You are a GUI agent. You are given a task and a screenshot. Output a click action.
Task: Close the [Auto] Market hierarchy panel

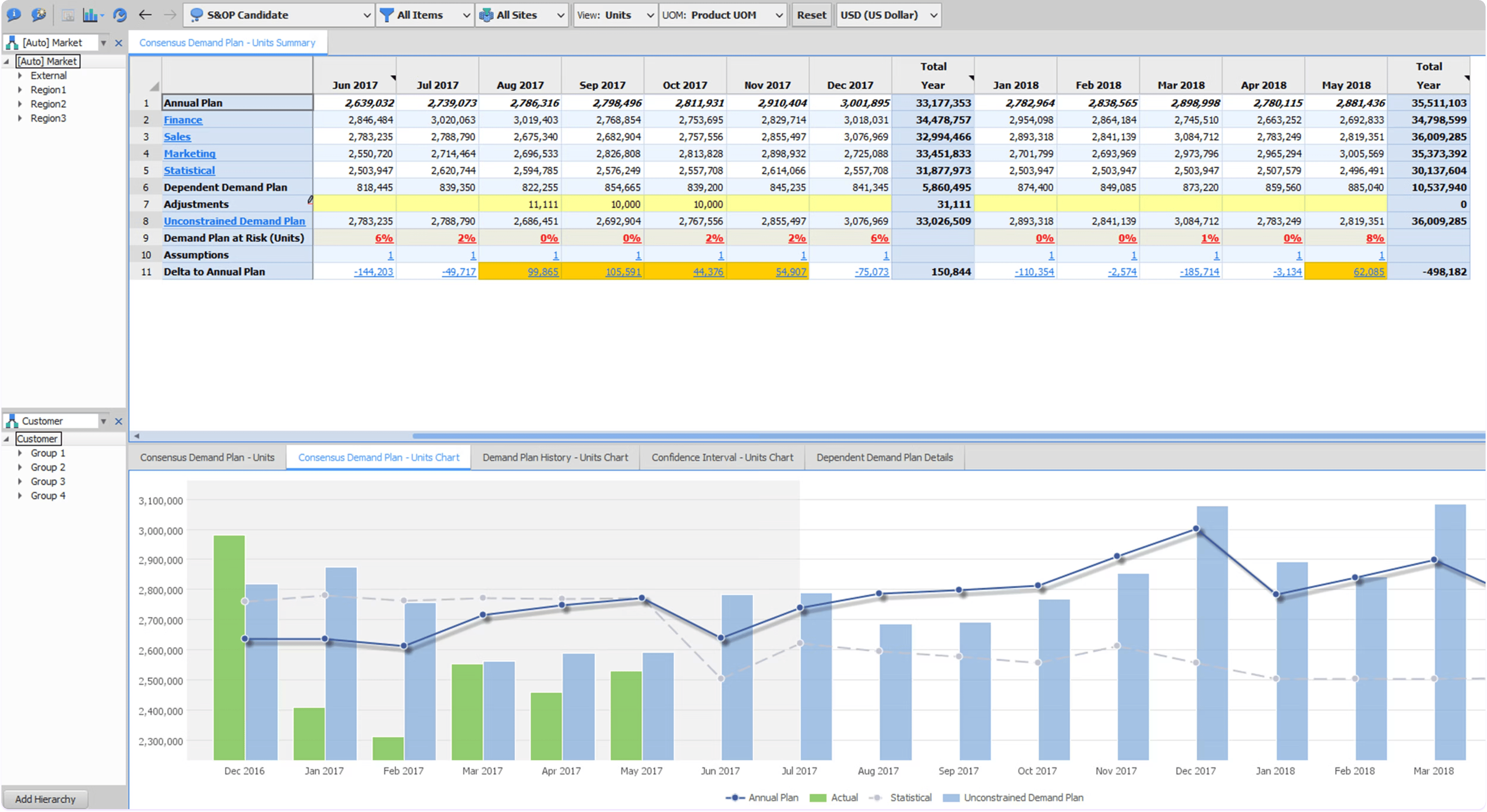(118, 43)
